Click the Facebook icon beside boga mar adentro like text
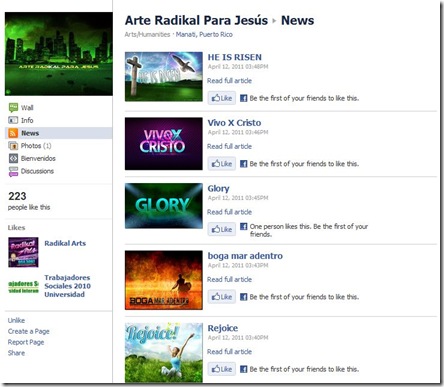 tap(244, 297)
